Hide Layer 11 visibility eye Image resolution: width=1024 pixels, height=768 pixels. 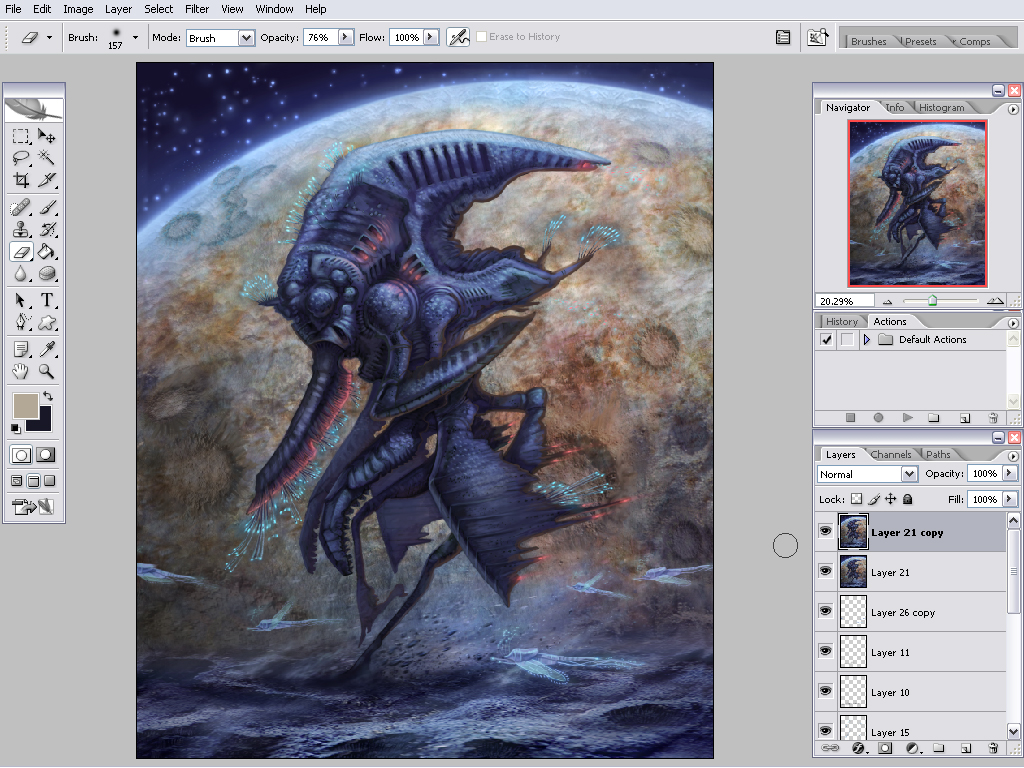click(x=825, y=651)
